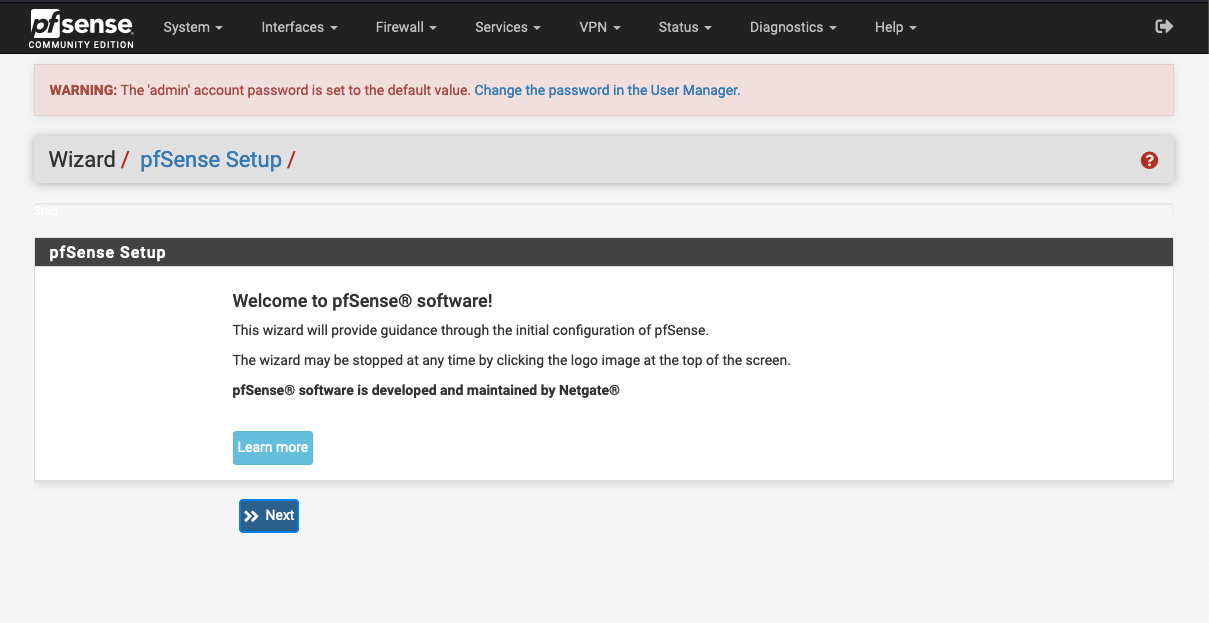This screenshot has width=1209, height=623.
Task: Click the pfSense Setup breadcrumb link
Action: pyautogui.click(x=211, y=160)
